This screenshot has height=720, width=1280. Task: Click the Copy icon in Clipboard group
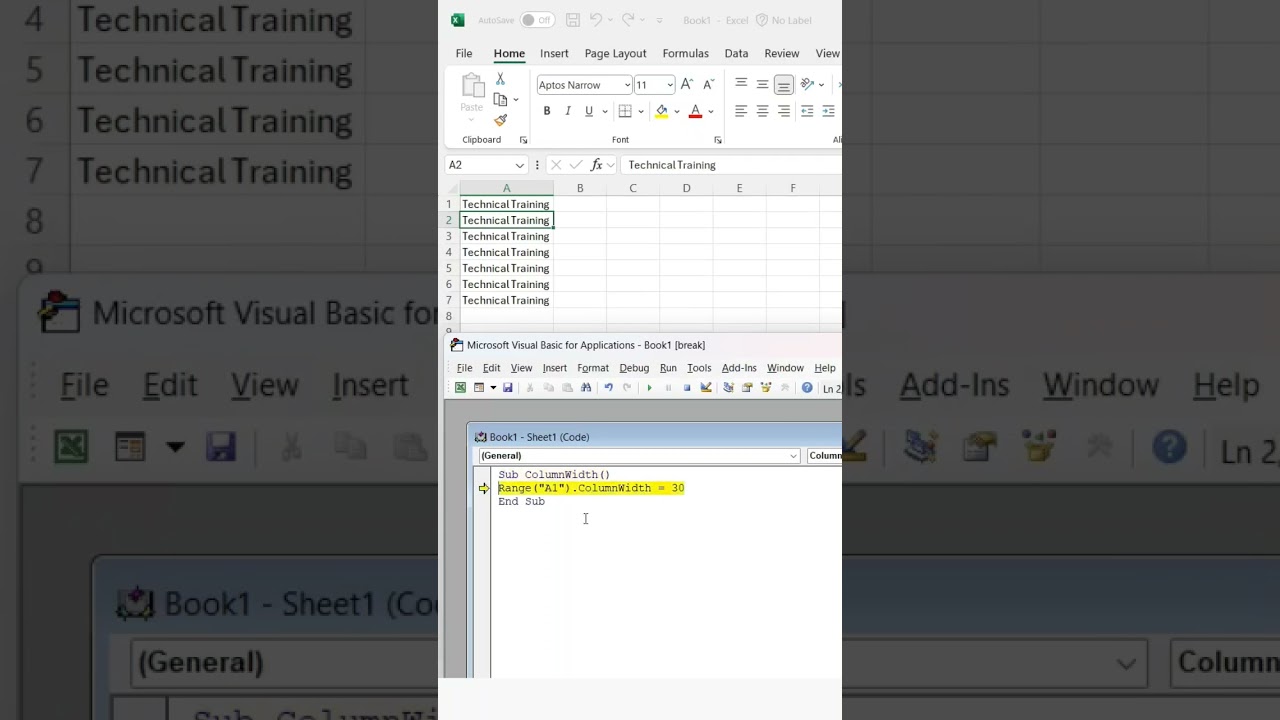pyautogui.click(x=500, y=100)
